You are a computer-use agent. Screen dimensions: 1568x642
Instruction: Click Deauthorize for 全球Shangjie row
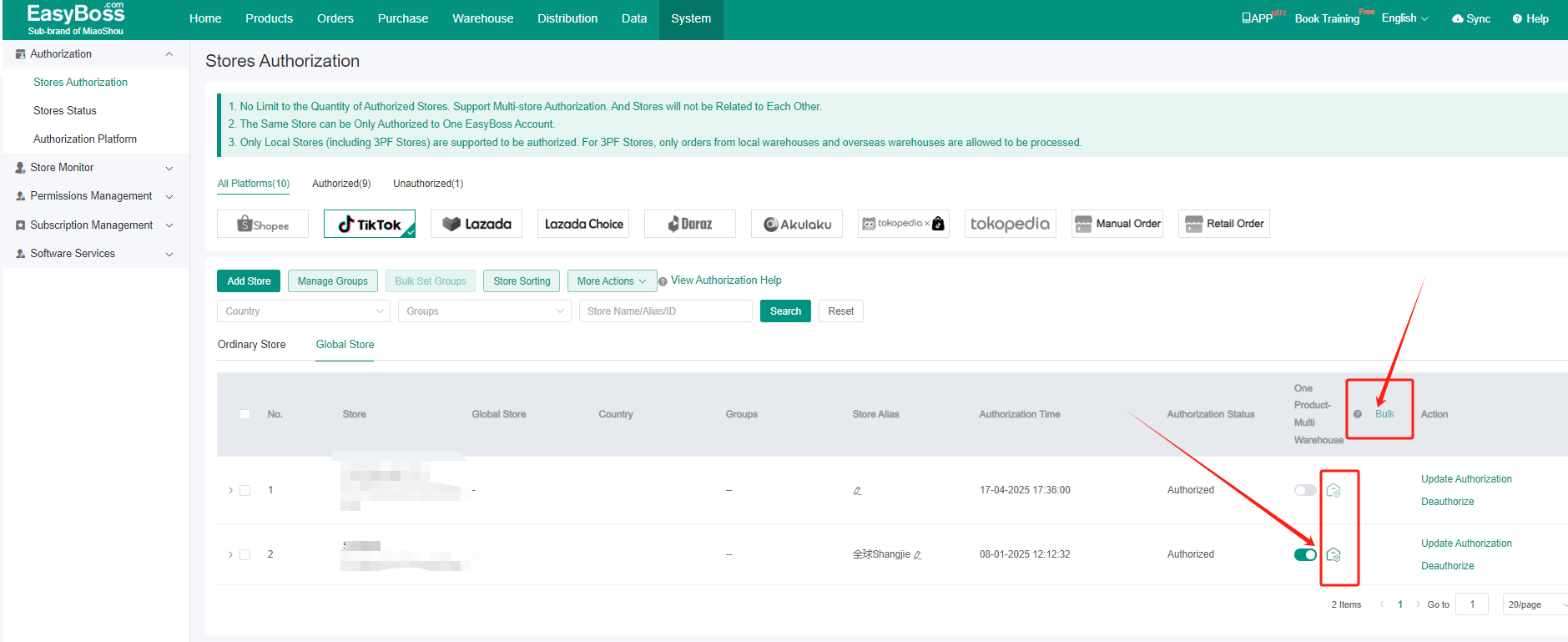(1447, 566)
